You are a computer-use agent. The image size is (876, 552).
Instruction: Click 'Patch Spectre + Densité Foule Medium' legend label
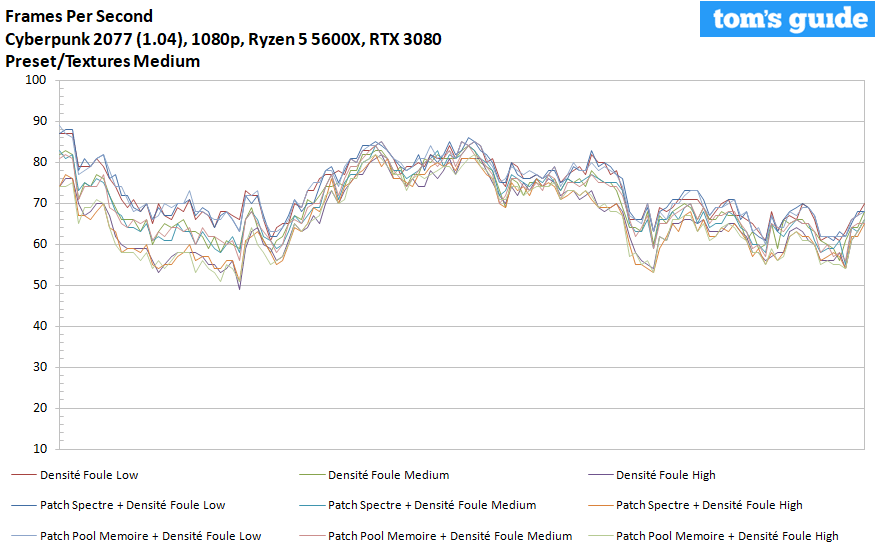[432, 505]
